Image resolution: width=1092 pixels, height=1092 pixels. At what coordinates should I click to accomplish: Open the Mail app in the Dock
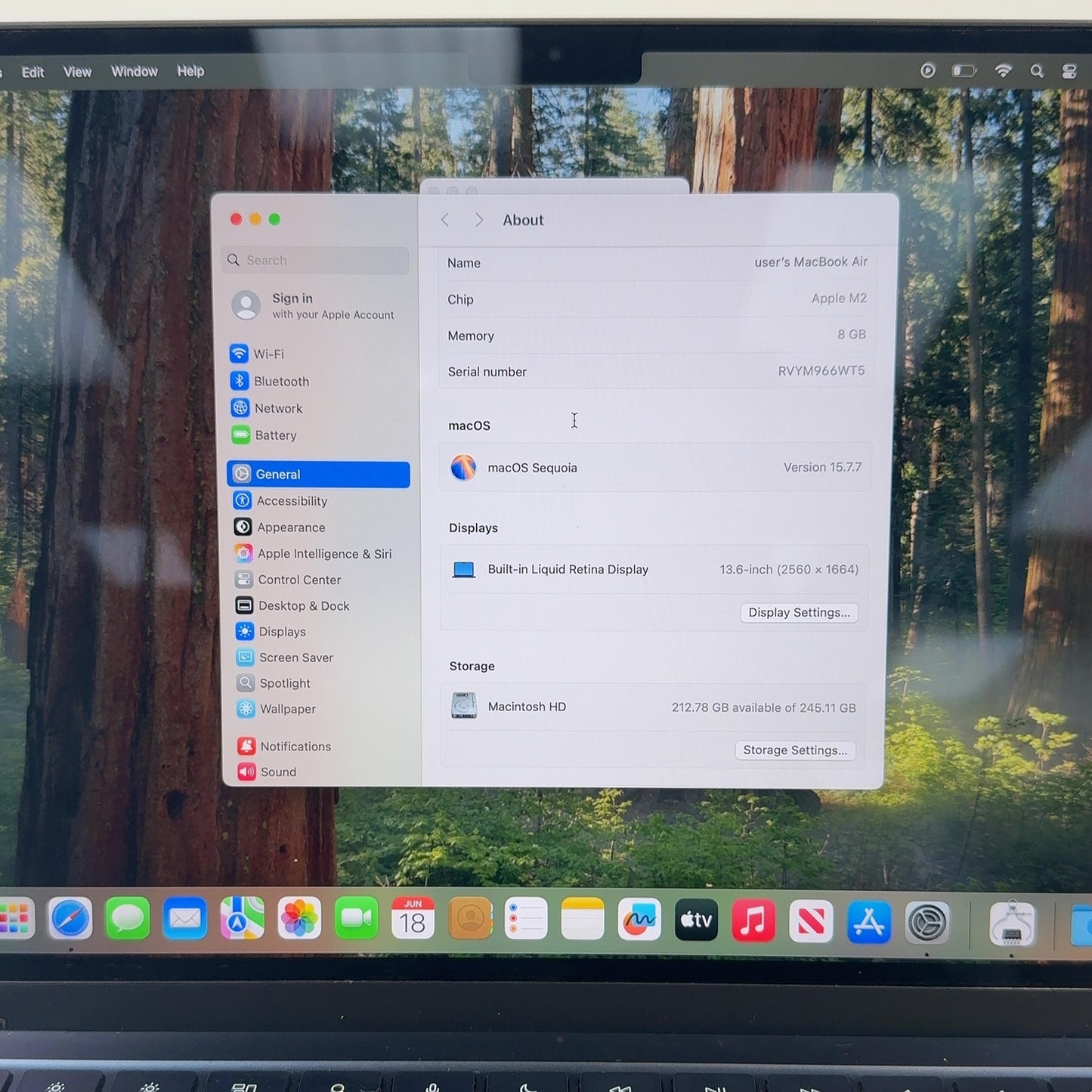(185, 919)
